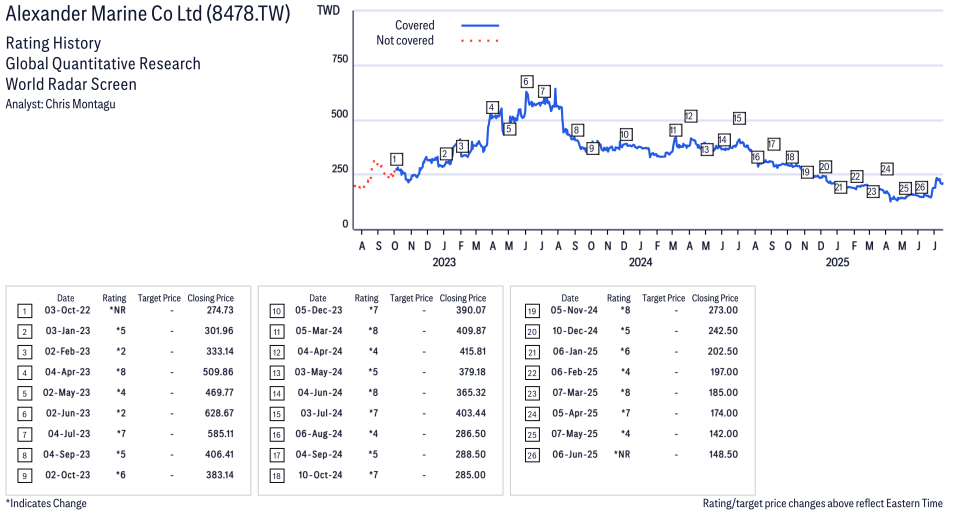Click the red dotted Not covered legend line
Screen dimensions: 954x510
coord(480,41)
